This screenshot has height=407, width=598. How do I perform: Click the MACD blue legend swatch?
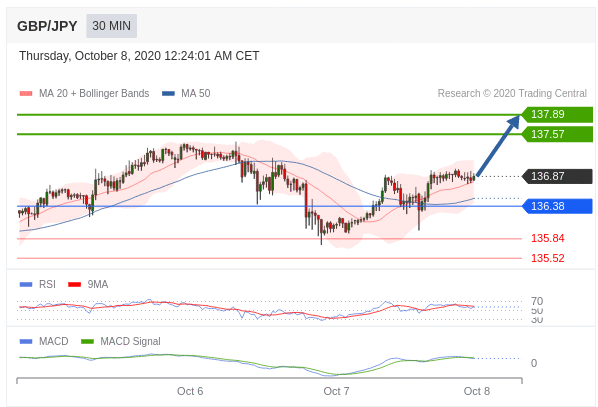[x=26, y=341]
